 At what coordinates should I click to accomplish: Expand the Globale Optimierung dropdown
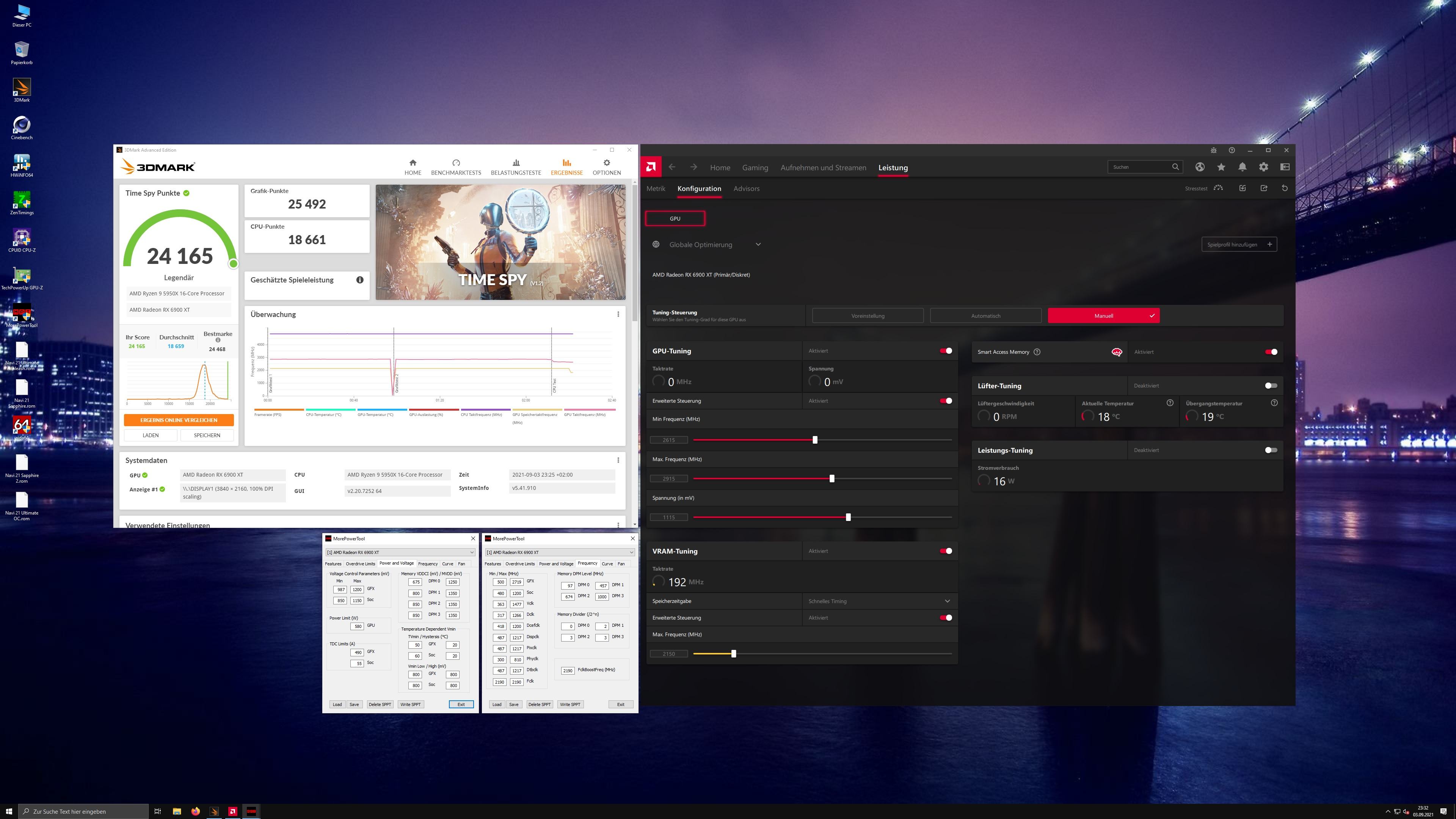(x=758, y=245)
